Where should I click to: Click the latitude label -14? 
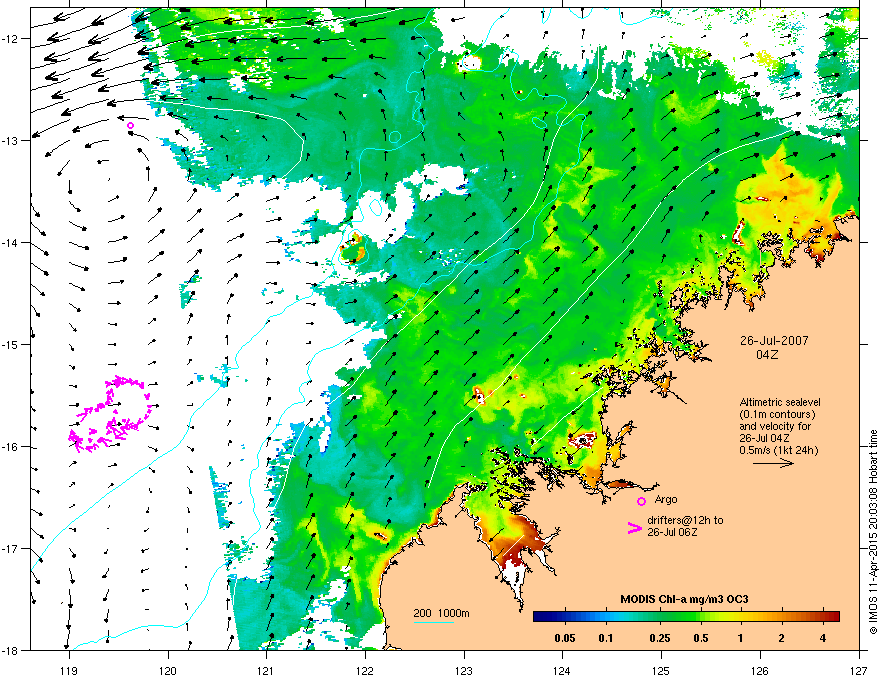pyautogui.click(x=10, y=243)
